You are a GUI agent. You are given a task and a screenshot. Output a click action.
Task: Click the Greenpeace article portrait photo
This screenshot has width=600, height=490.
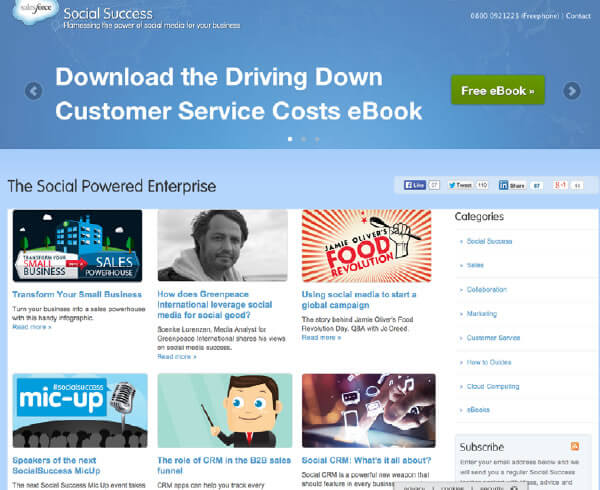tap(222, 245)
